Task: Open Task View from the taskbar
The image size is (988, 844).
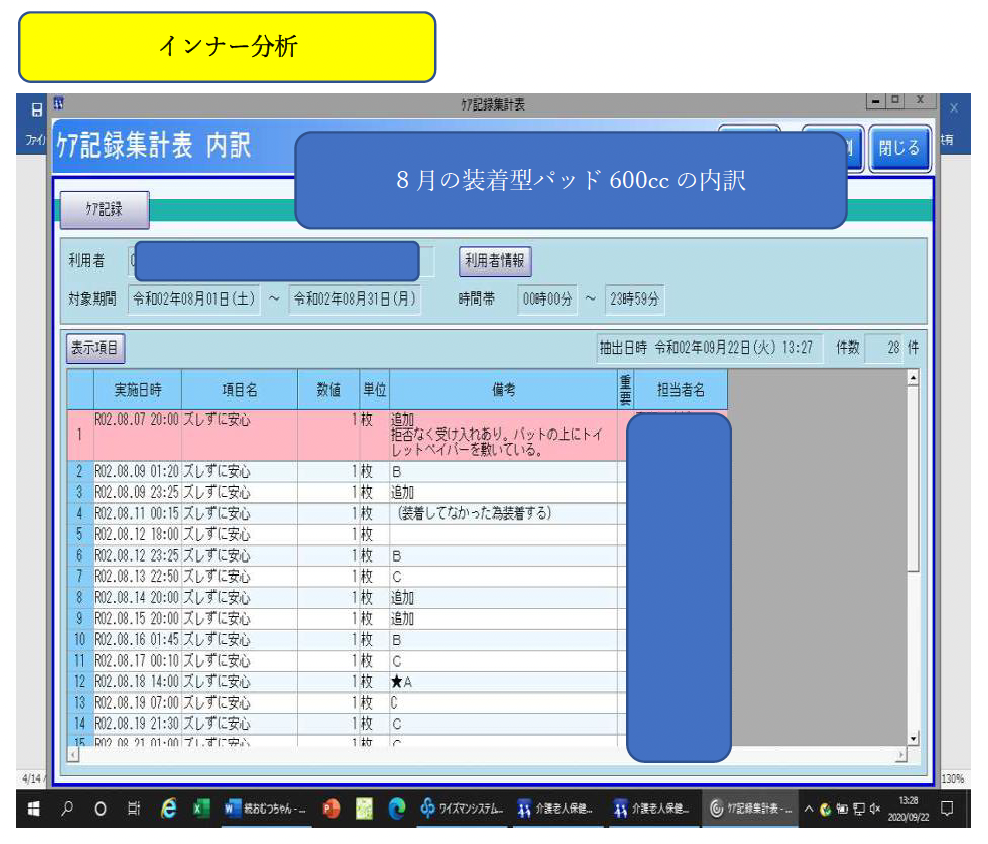Action: click(133, 809)
